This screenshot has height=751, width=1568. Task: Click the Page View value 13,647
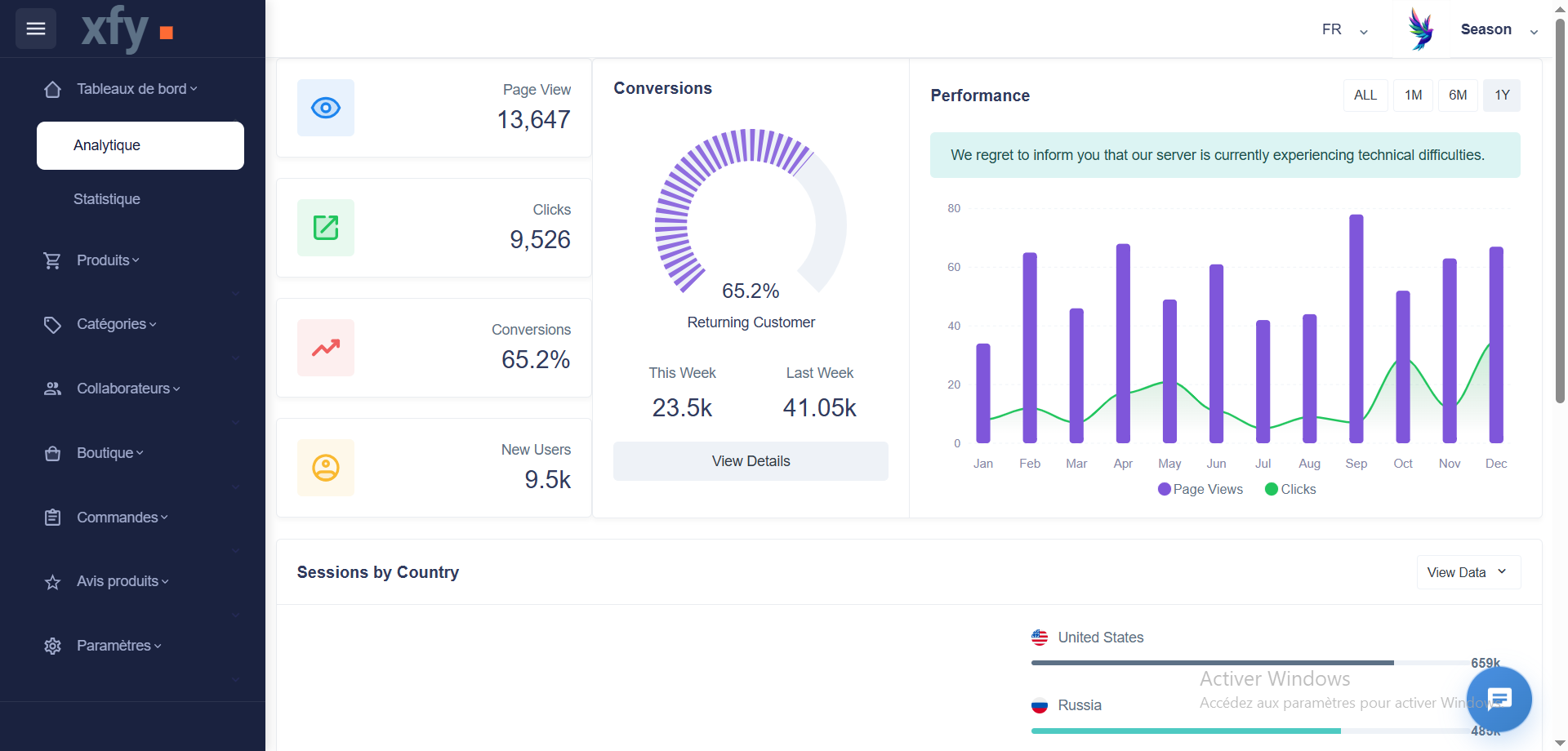point(534,120)
